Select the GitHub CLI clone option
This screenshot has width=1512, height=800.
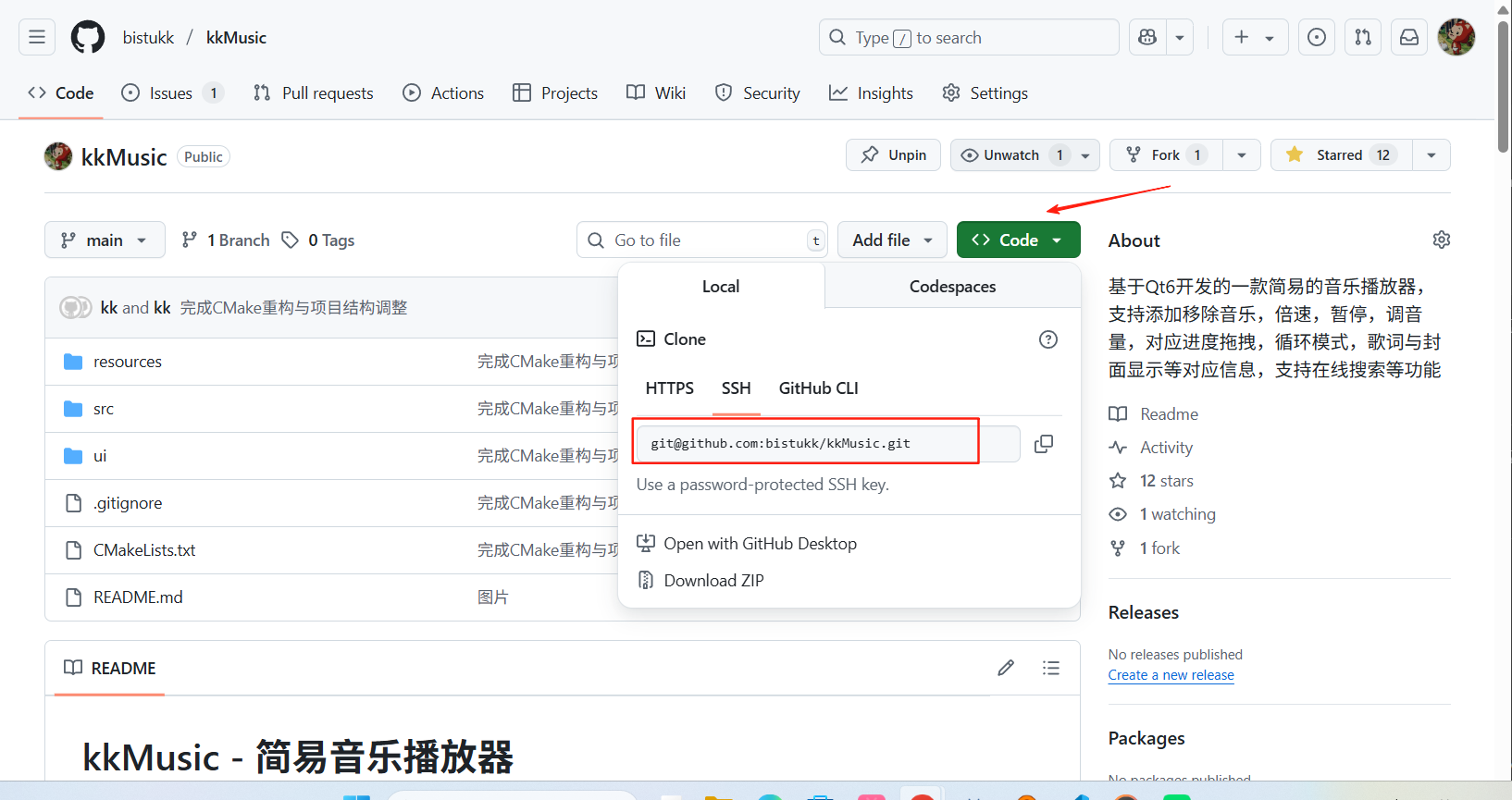[x=819, y=388]
